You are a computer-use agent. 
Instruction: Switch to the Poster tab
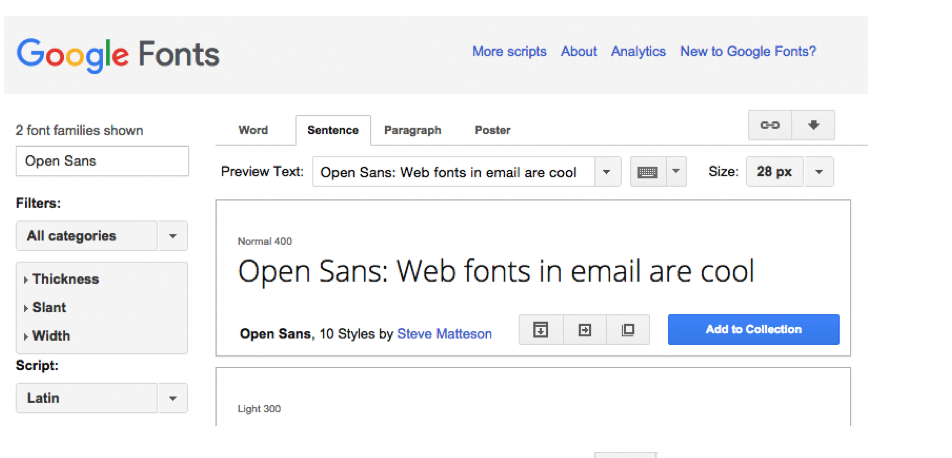(492, 130)
